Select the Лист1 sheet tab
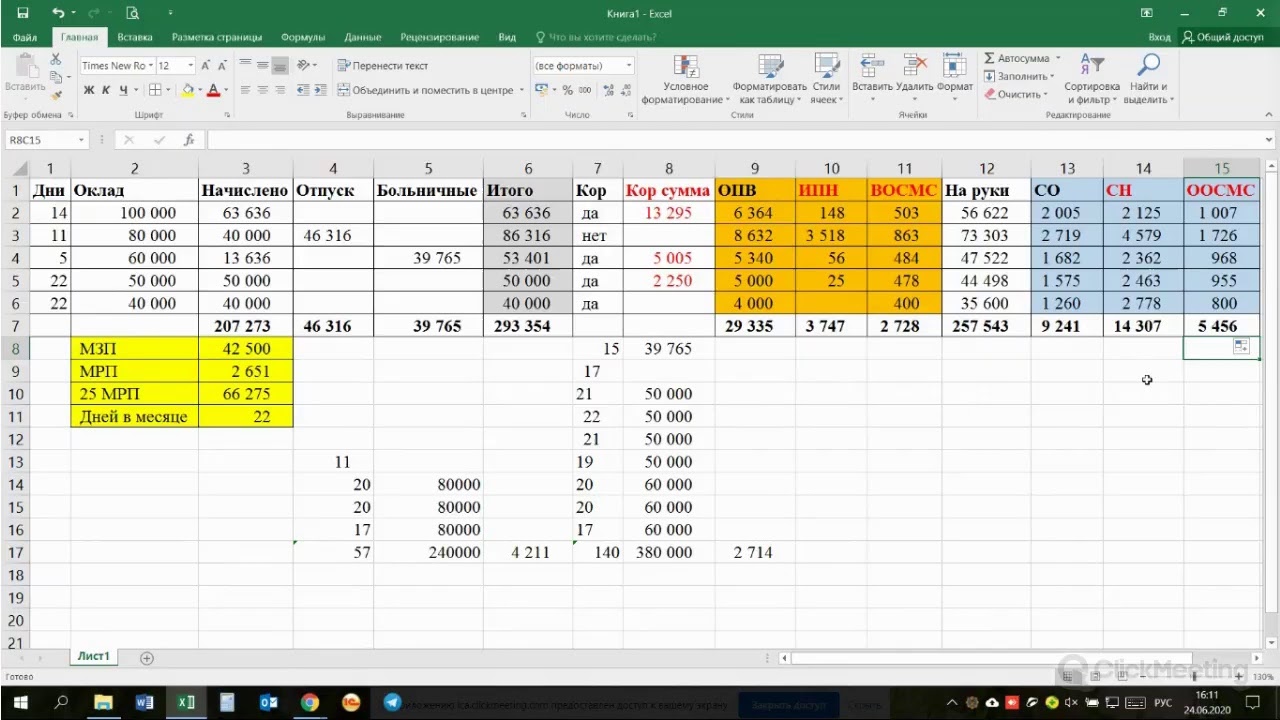Viewport: 1280px width, 720px height. [x=93, y=656]
